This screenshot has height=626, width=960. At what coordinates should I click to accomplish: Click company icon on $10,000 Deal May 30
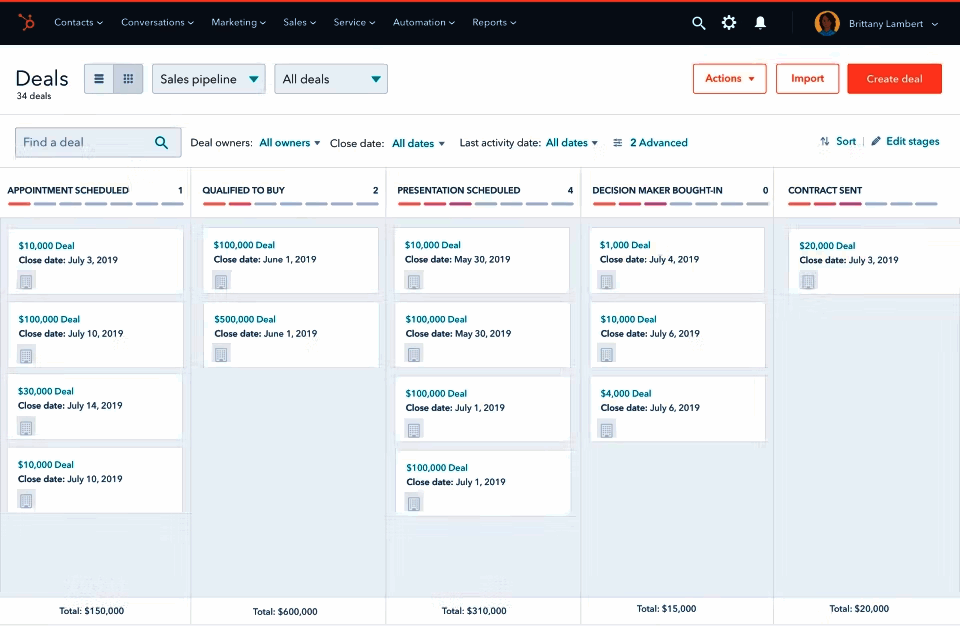[x=414, y=281]
